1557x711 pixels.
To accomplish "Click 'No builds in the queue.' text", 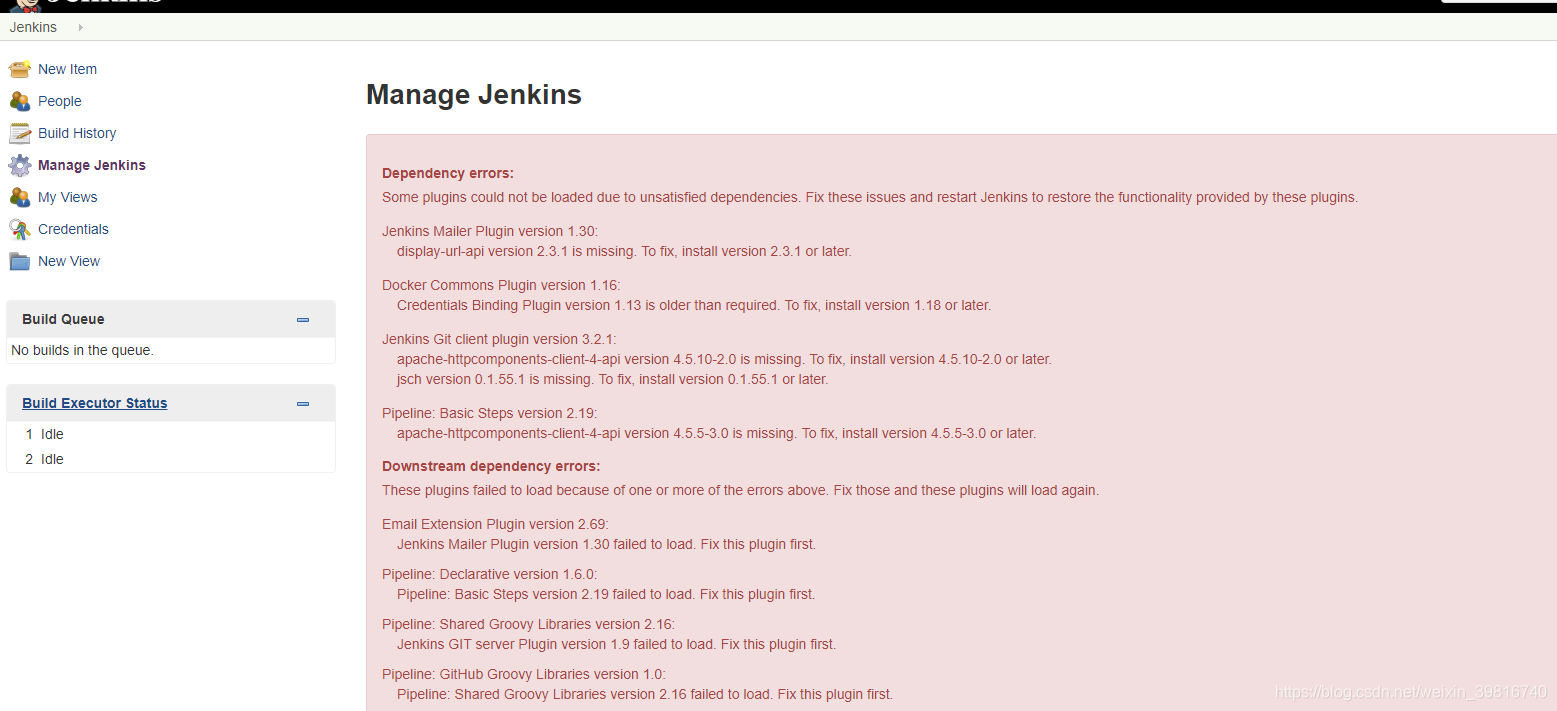I will click(x=82, y=350).
